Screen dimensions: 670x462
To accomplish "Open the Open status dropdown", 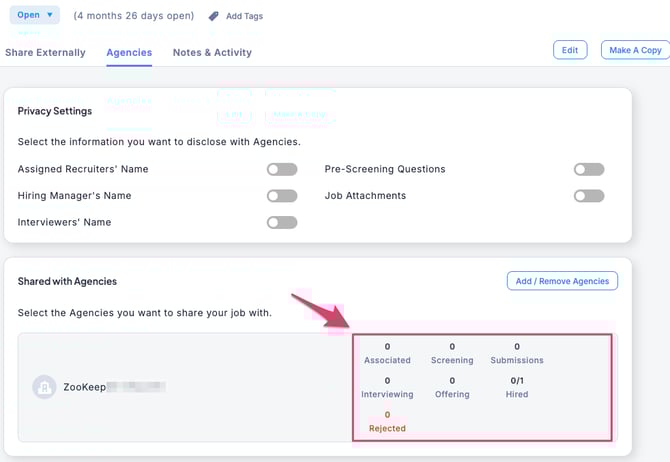I will point(35,15).
